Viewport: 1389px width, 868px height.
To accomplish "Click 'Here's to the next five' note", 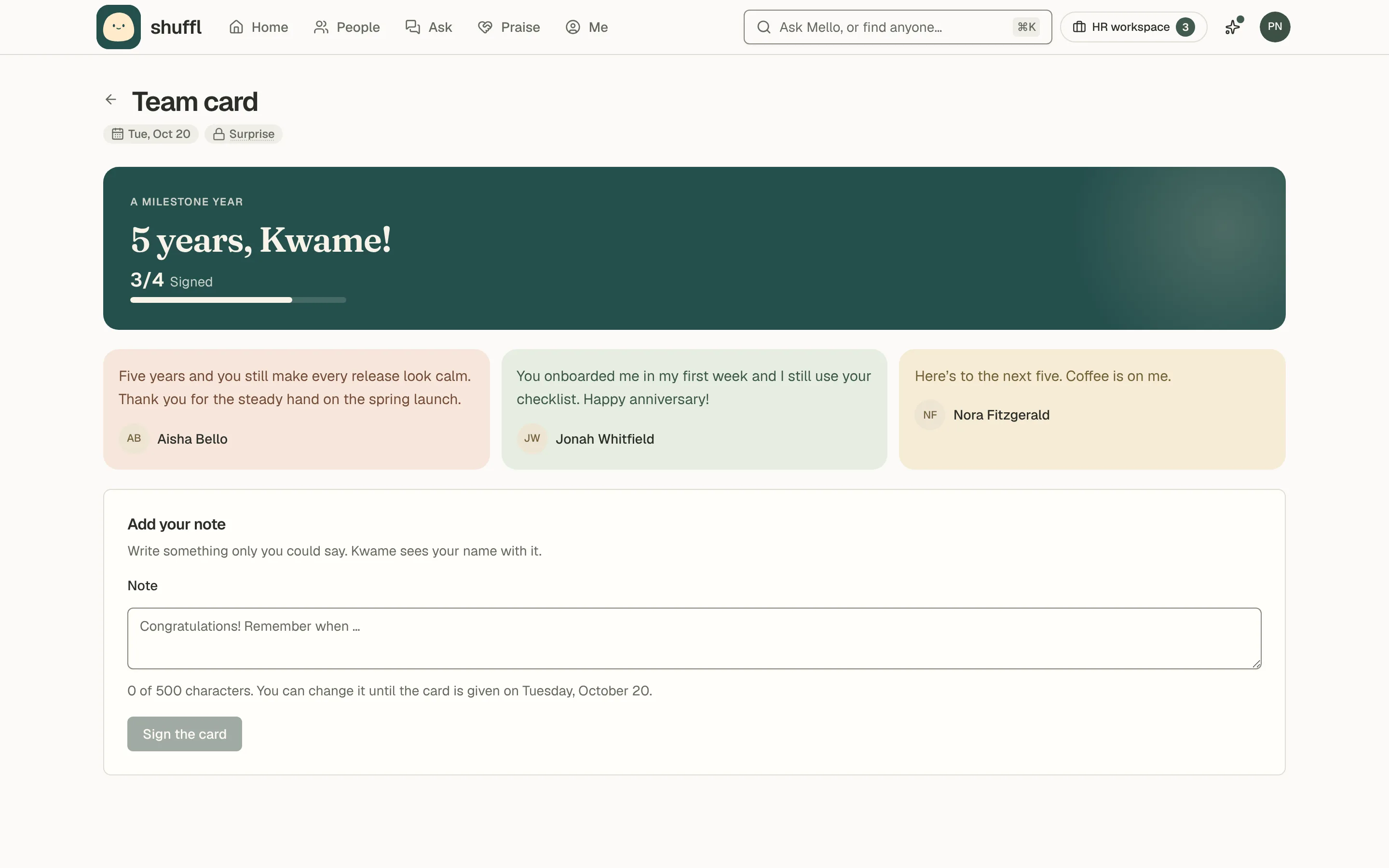I will [1042, 376].
